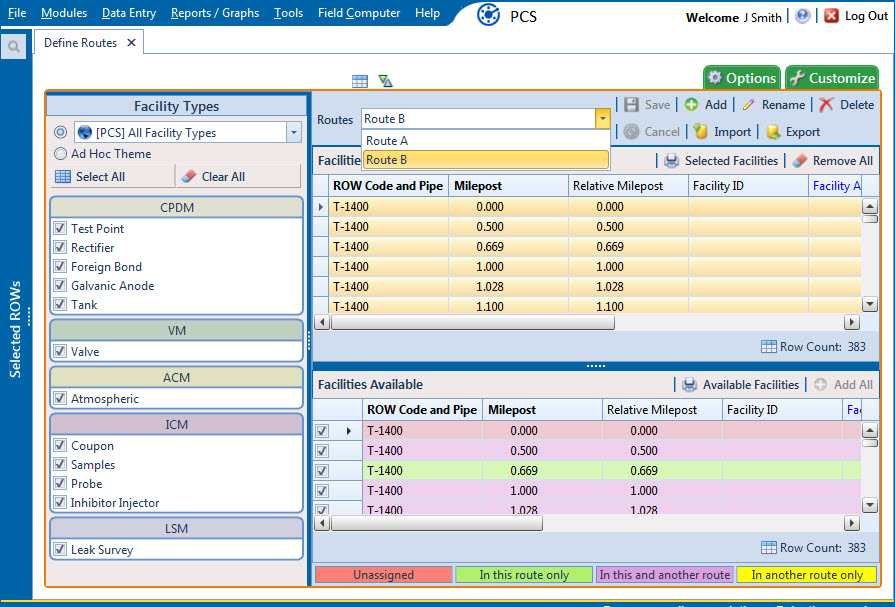This screenshot has height=607, width=895.
Task: Click the Routes combo box text field
Action: click(478, 119)
